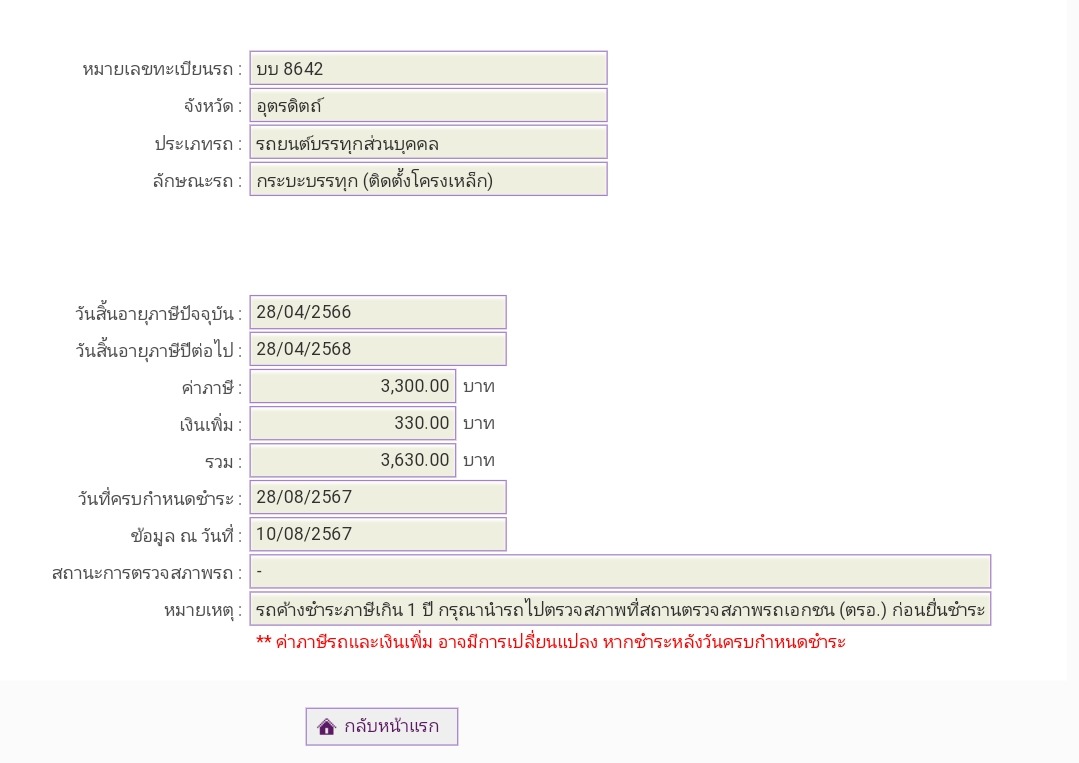Viewport: 1079px width, 763px height.
Task: Select the หมายเลขทะเบียนรถ field showing บบ 8642
Action: click(428, 68)
